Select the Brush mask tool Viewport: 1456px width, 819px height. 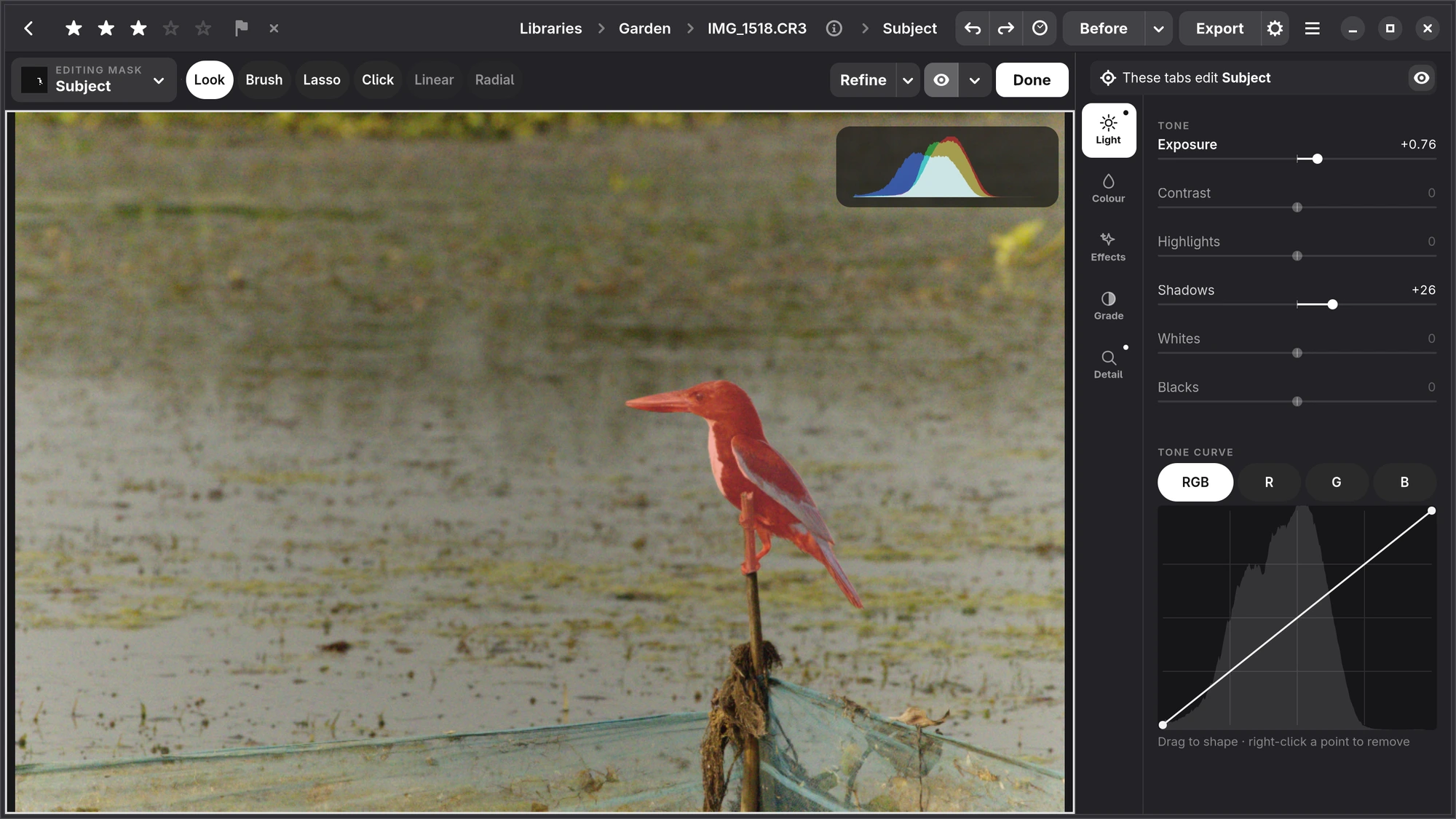[x=264, y=80]
